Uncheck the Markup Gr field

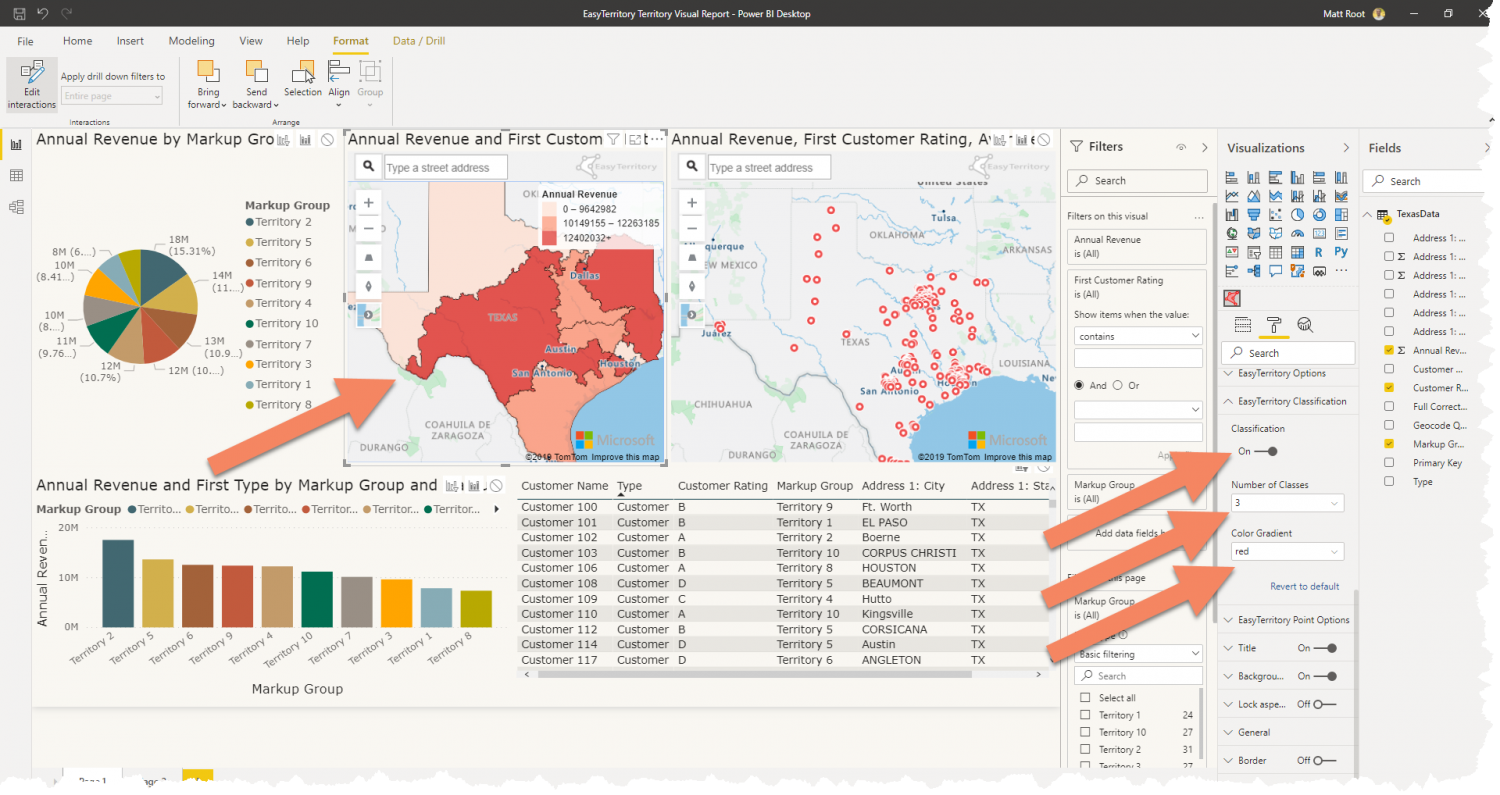coord(1389,444)
